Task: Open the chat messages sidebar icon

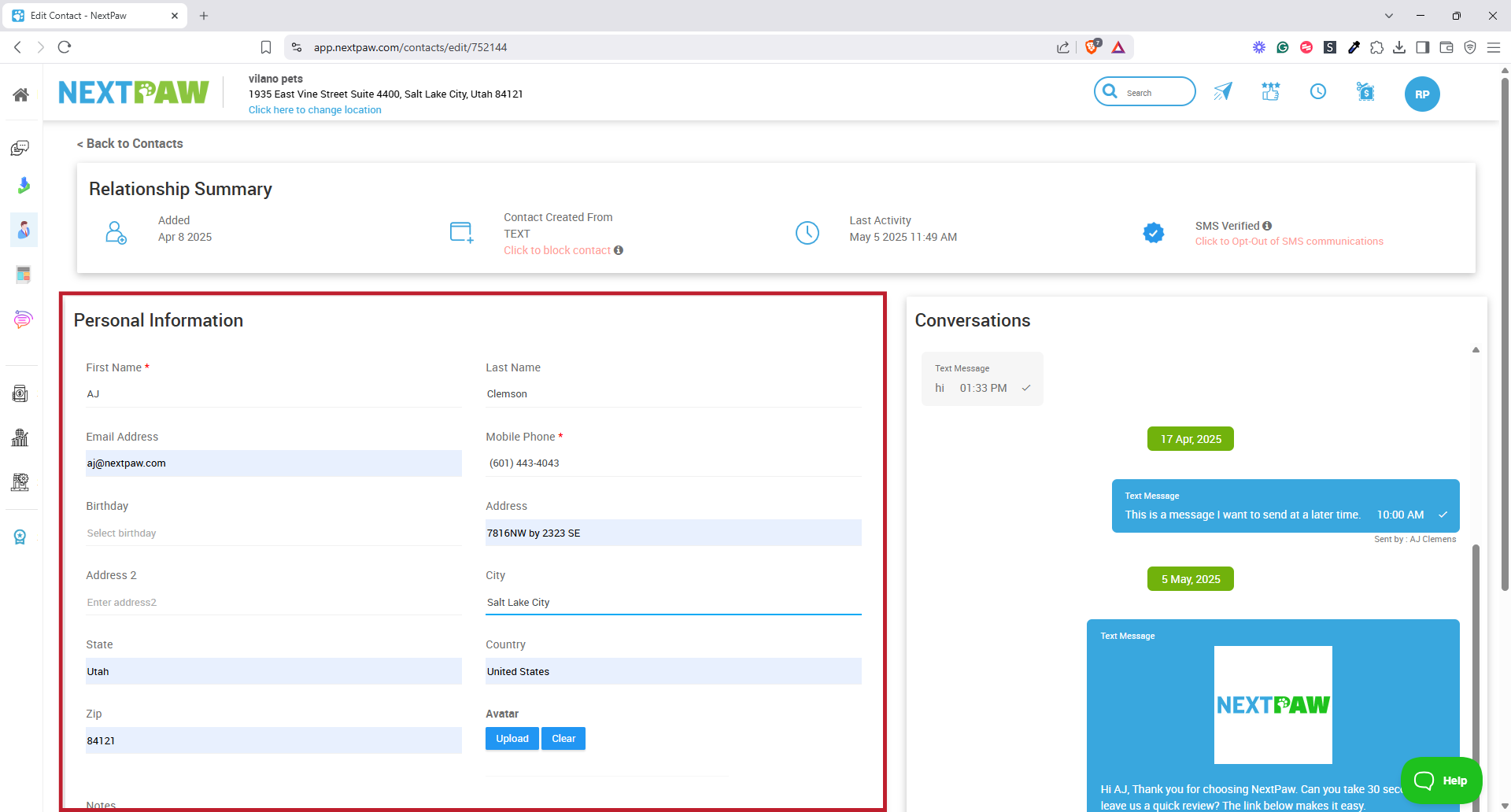Action: [x=20, y=148]
